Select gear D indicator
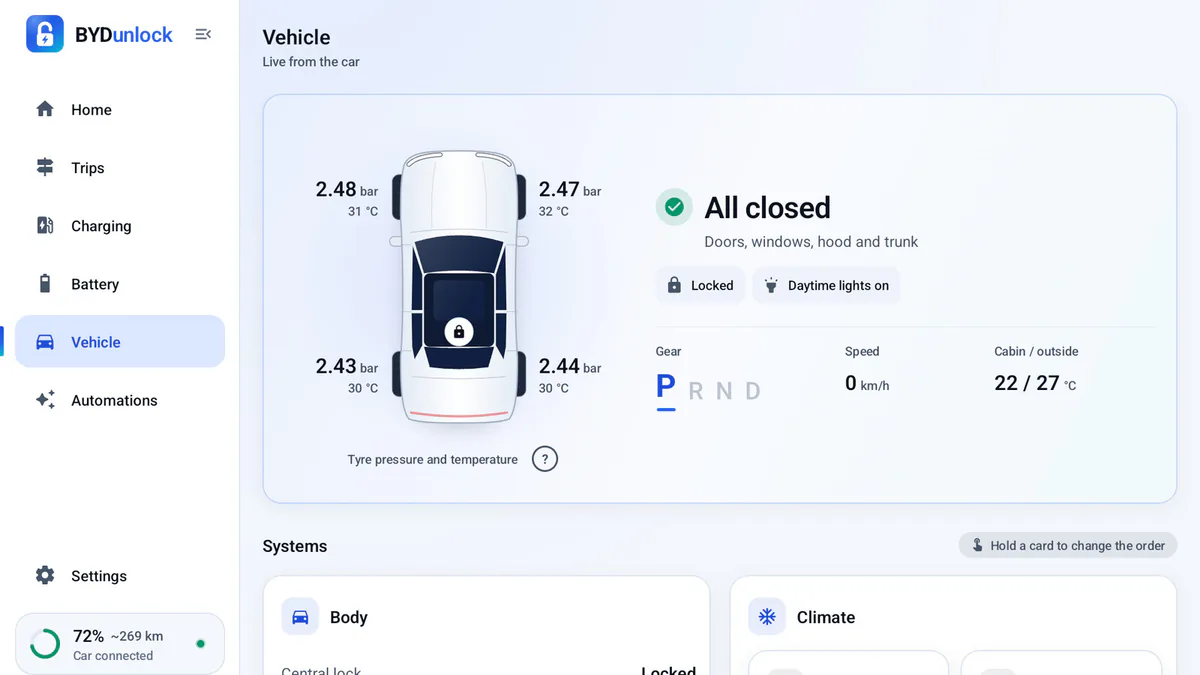1200x675 pixels. tap(753, 391)
